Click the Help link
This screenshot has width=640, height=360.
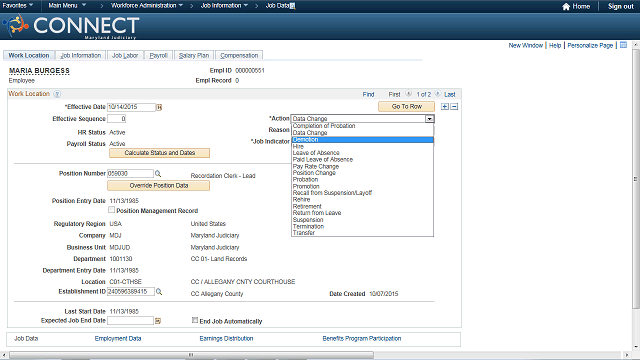[x=555, y=45]
